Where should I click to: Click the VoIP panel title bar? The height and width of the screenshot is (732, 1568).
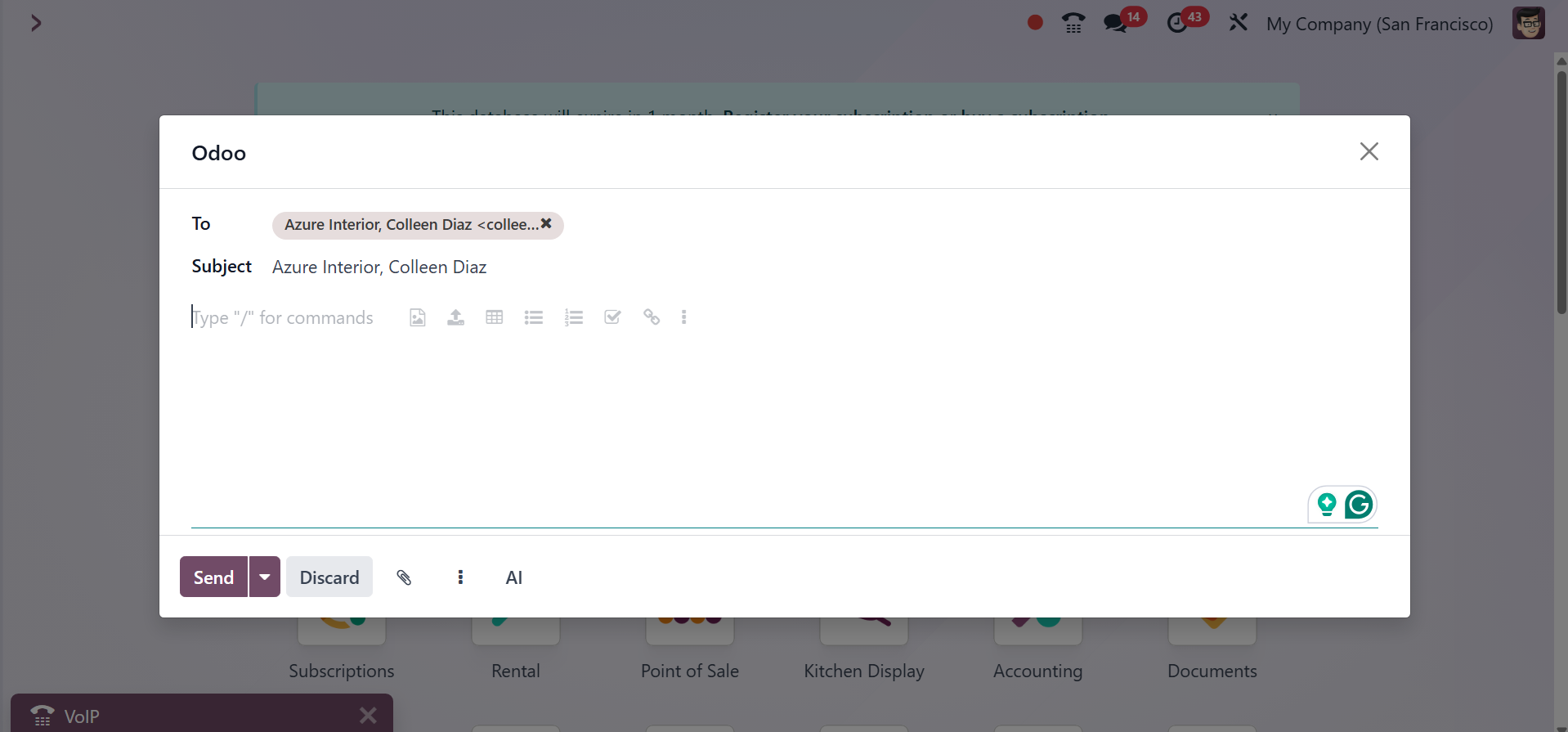pos(202,713)
